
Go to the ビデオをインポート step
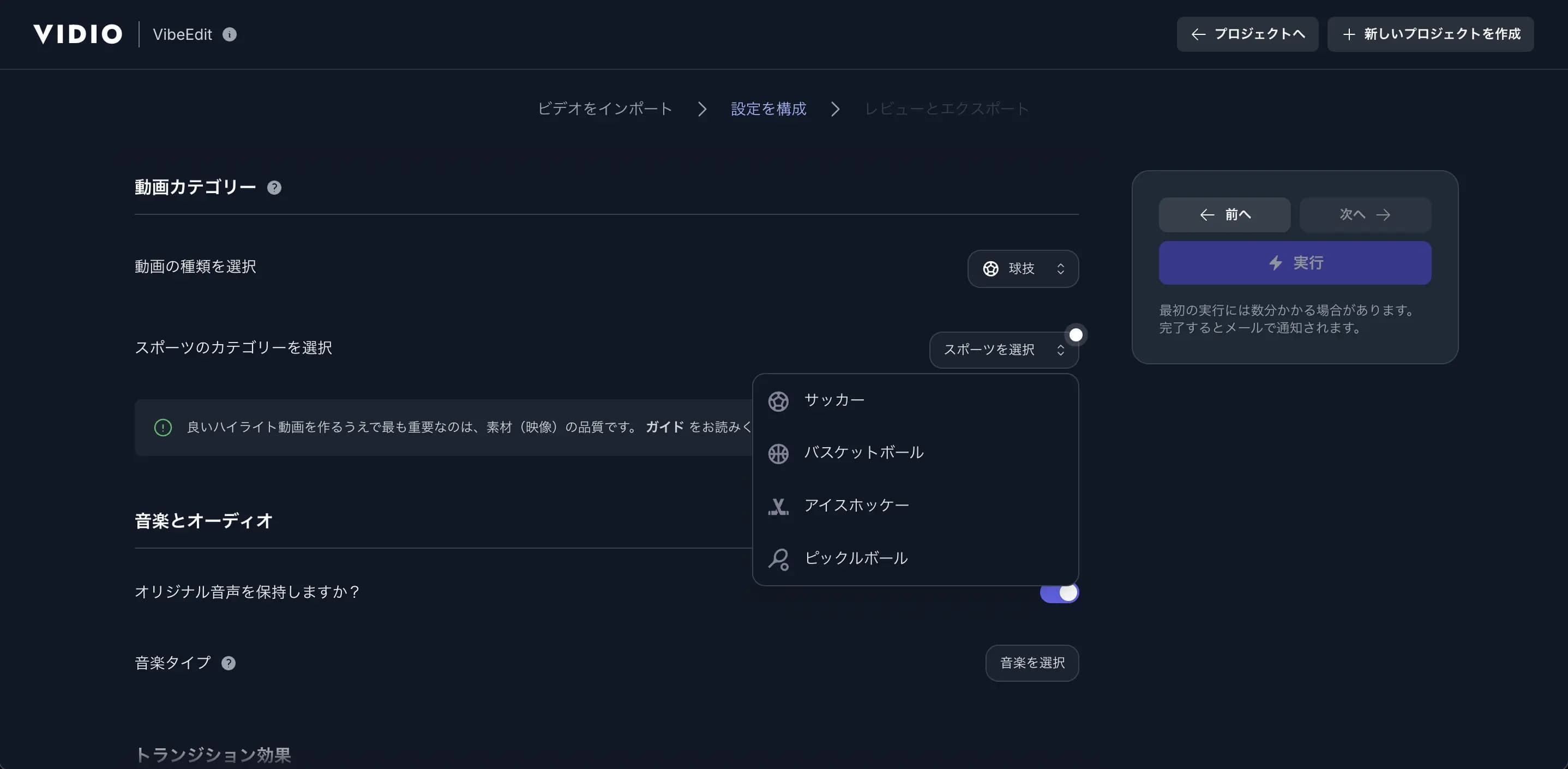(604, 109)
